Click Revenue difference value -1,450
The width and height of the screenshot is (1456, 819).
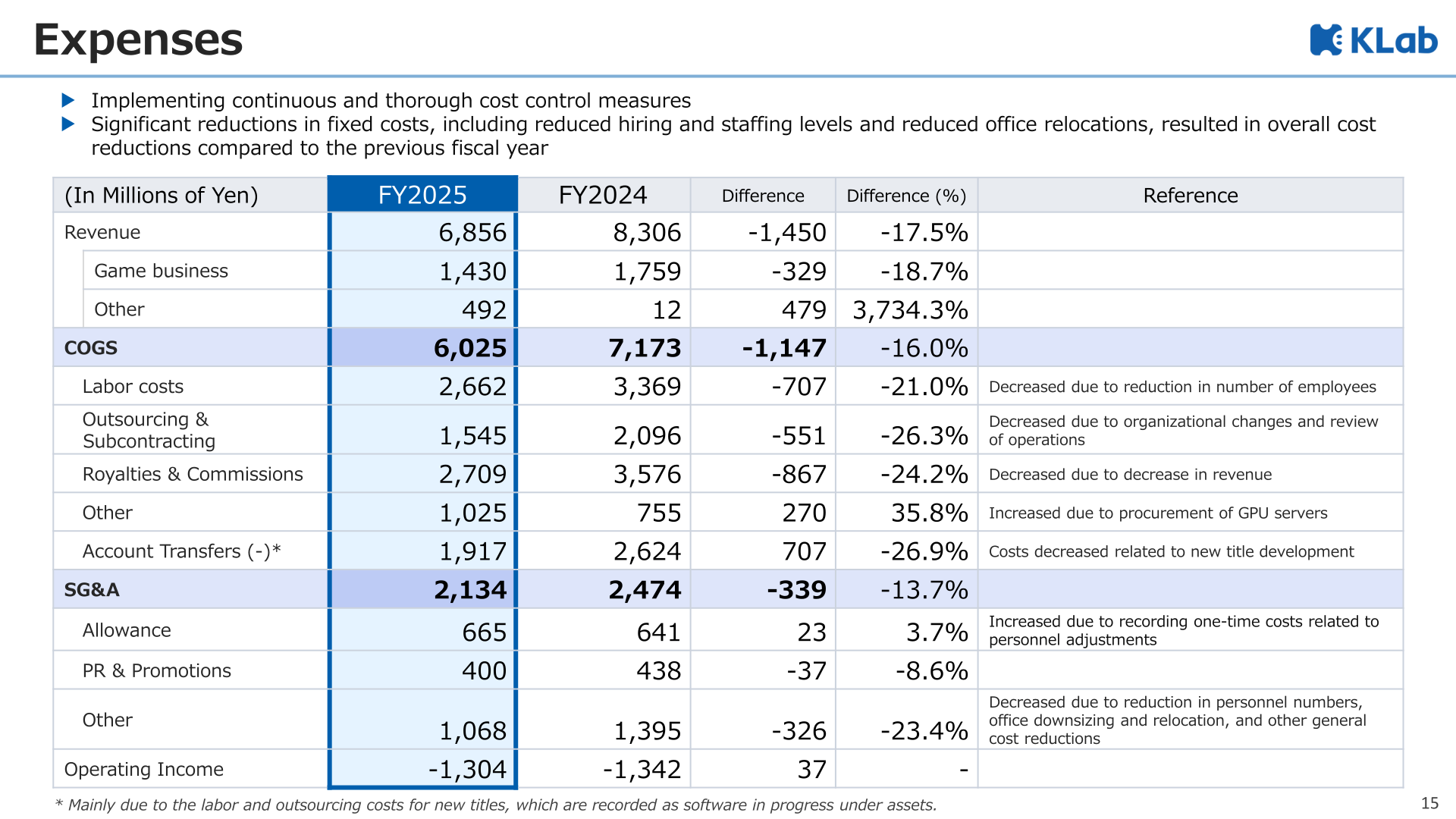(x=786, y=232)
